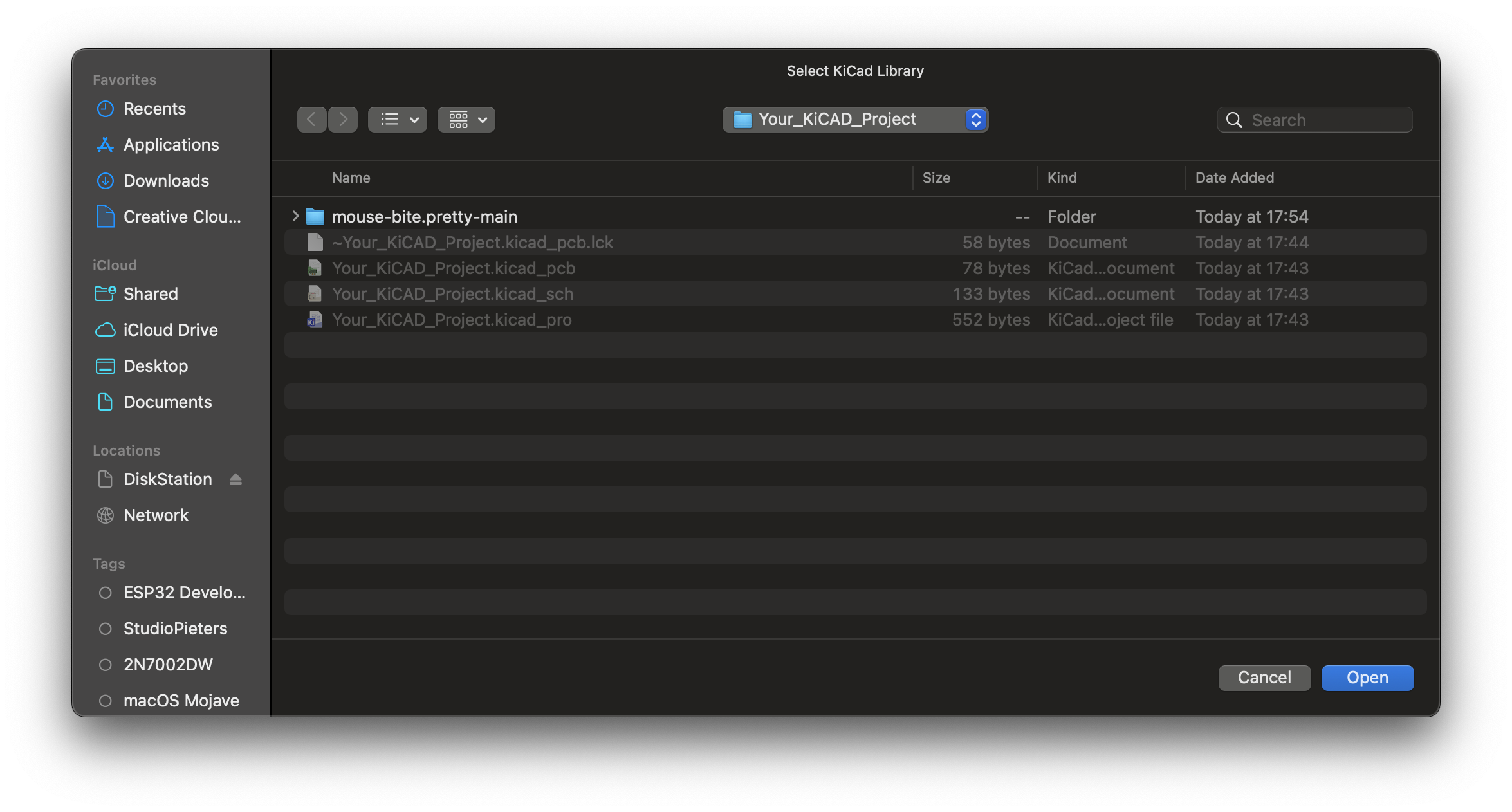
Task: Click the kicad_pro file icon
Action: [315, 319]
